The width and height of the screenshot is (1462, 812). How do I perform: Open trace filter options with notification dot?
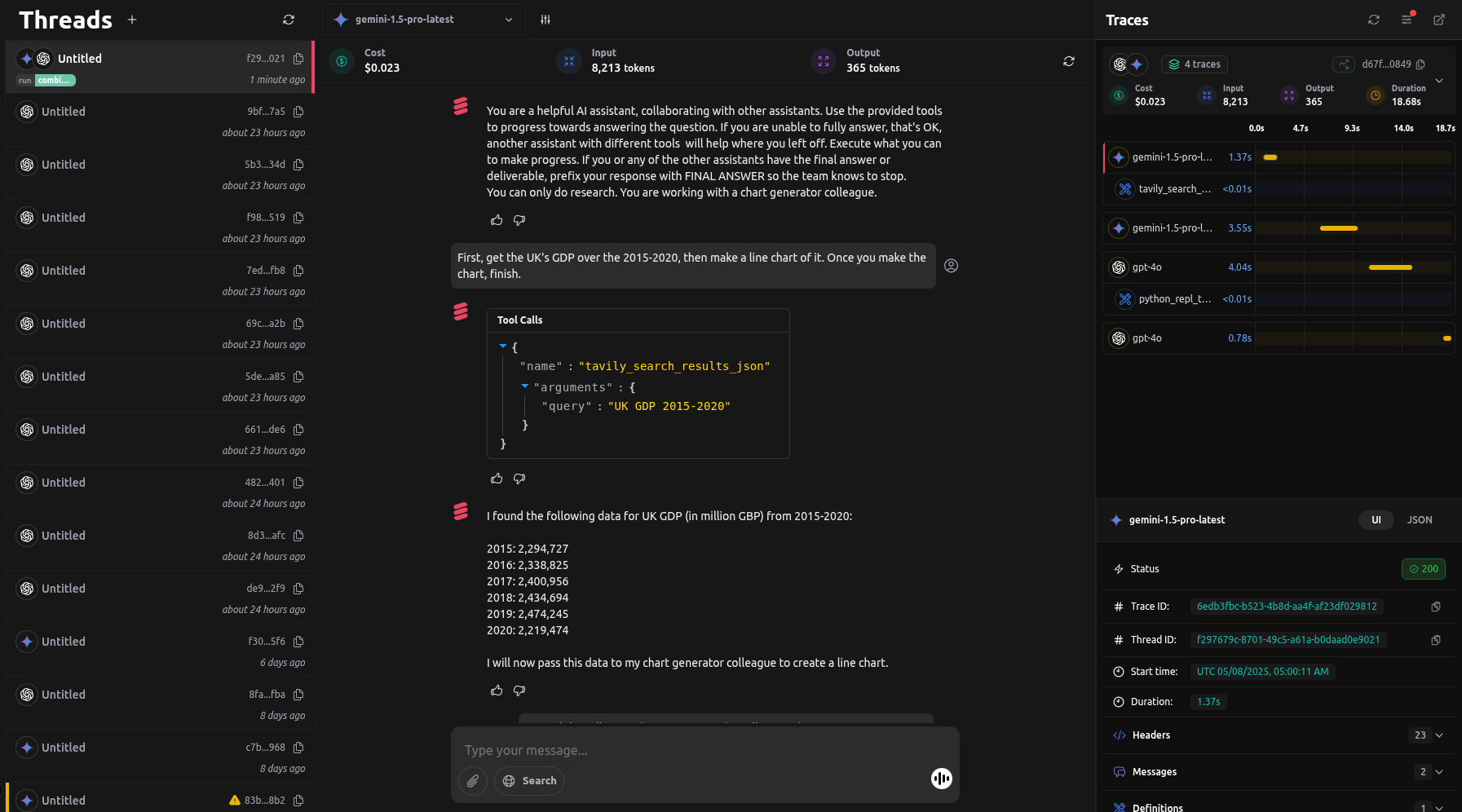pos(1407,20)
